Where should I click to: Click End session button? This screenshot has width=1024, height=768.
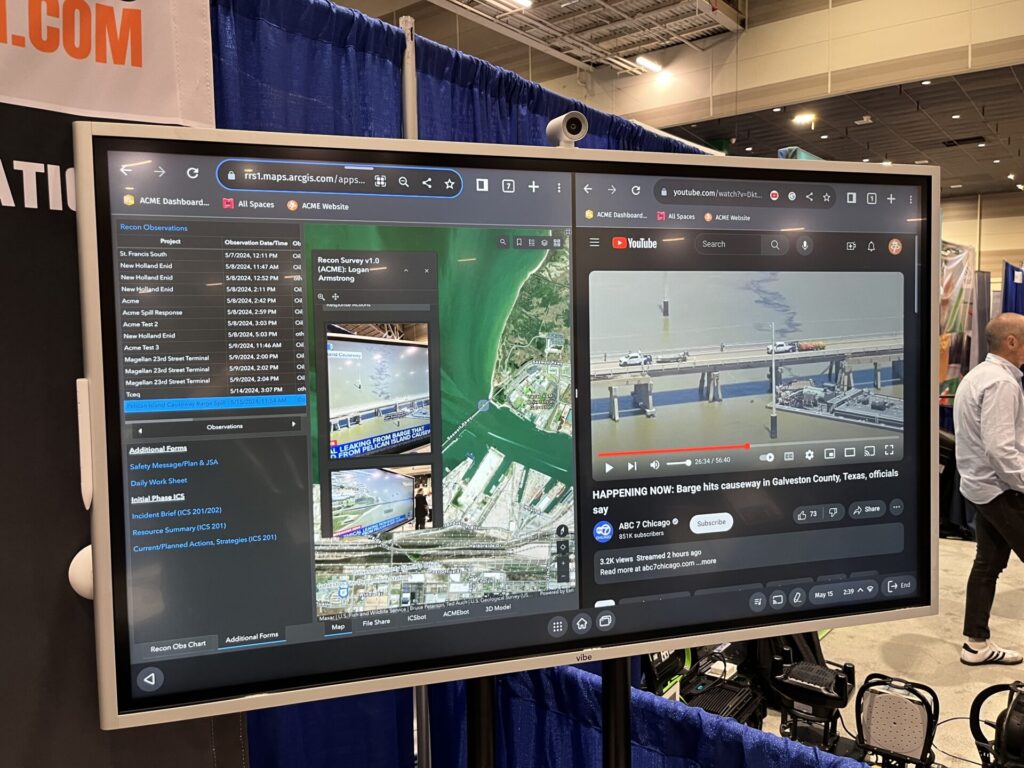[x=899, y=586]
